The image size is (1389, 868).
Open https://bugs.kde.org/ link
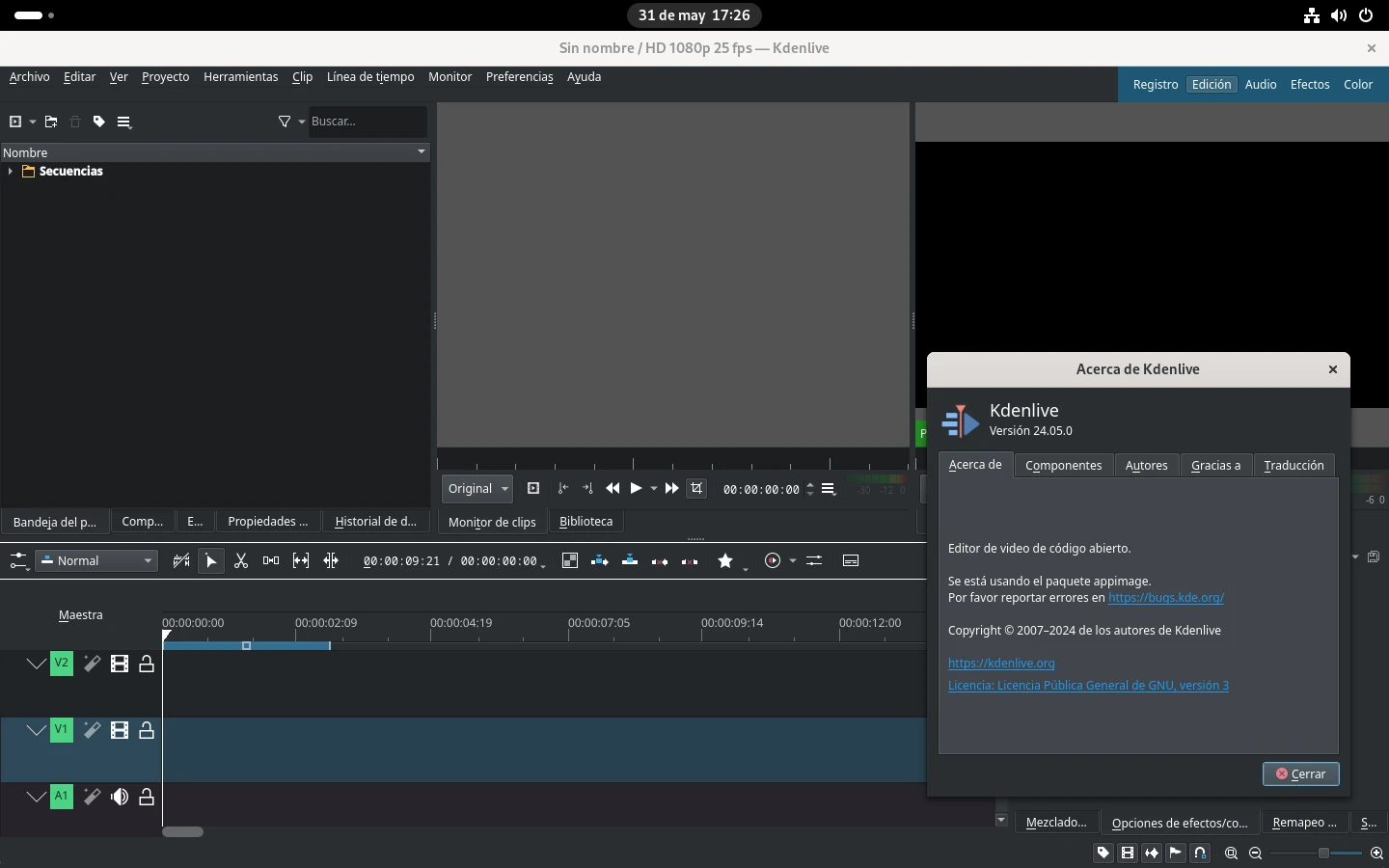1166,597
